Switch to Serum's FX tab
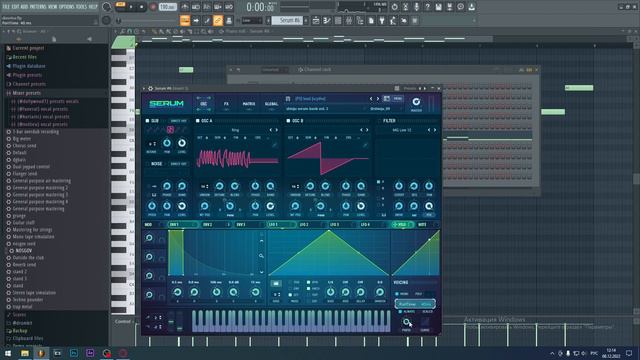The width and height of the screenshot is (640, 360). coord(226,104)
